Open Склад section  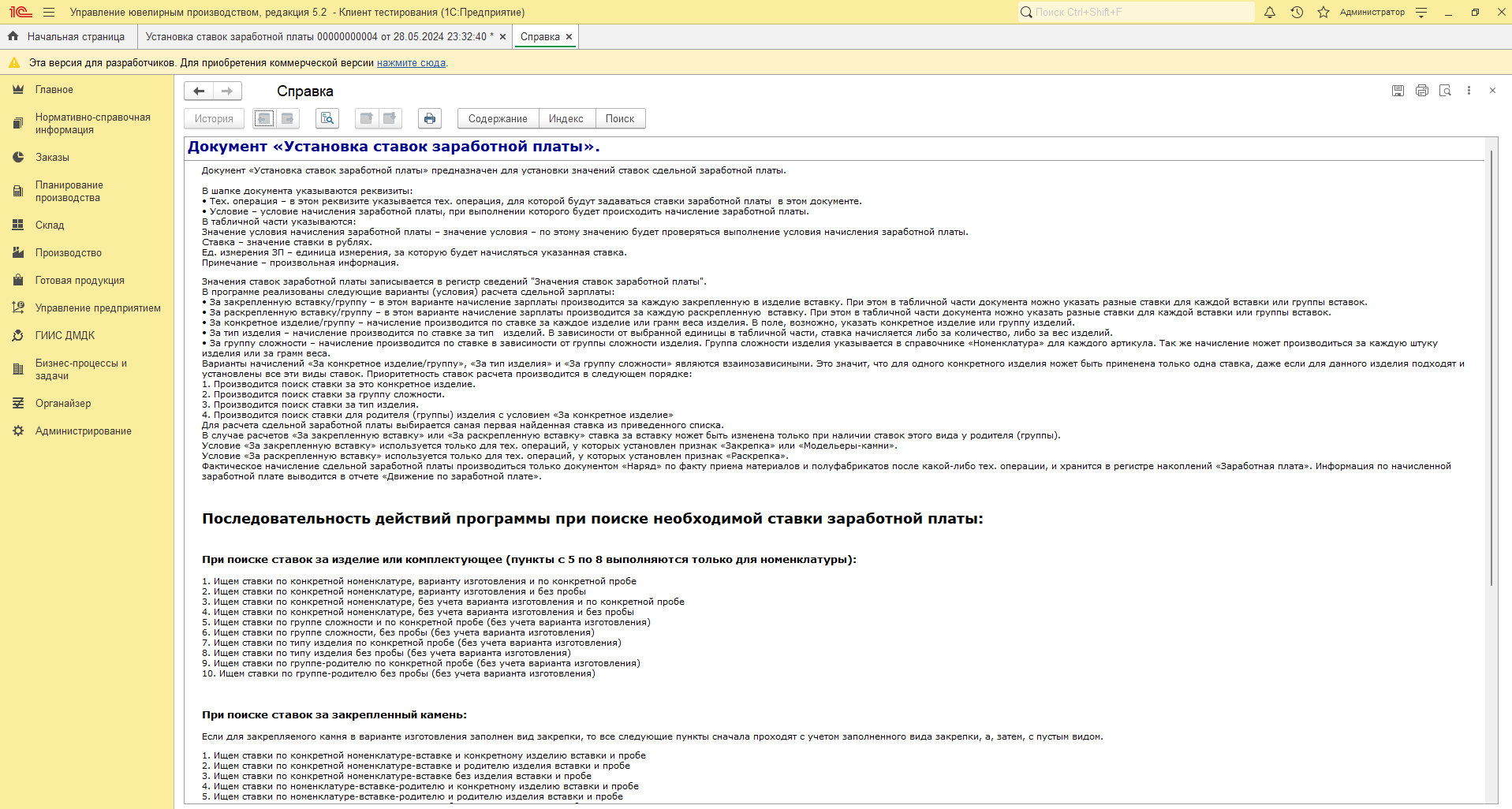pyautogui.click(x=87, y=226)
